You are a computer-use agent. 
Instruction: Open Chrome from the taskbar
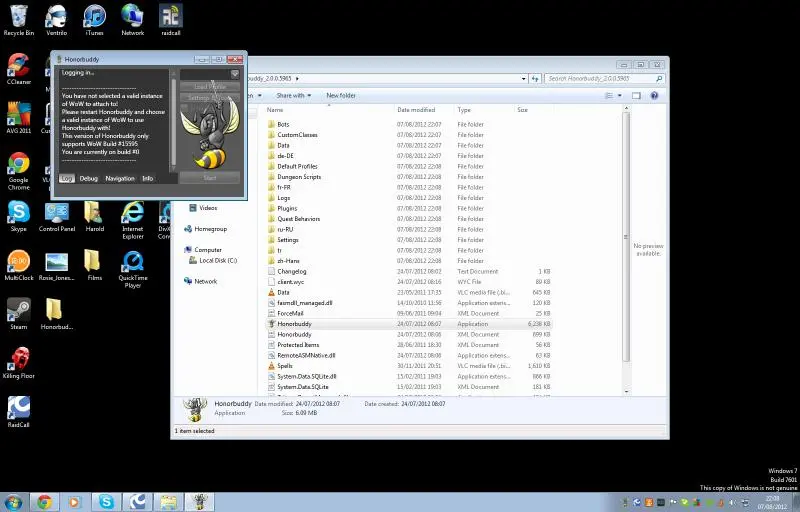[x=44, y=502]
